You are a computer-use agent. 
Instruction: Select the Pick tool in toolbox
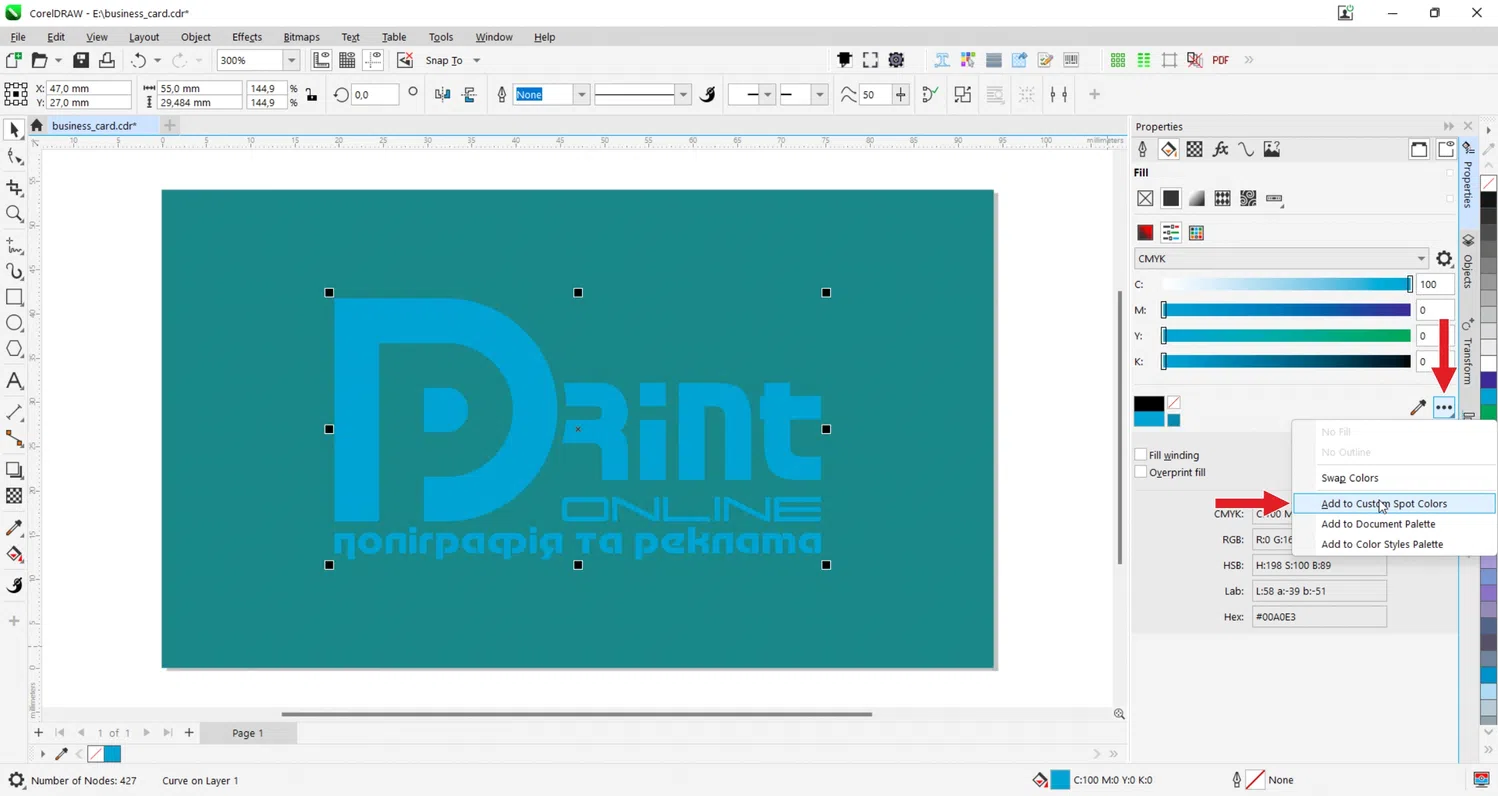pos(14,130)
